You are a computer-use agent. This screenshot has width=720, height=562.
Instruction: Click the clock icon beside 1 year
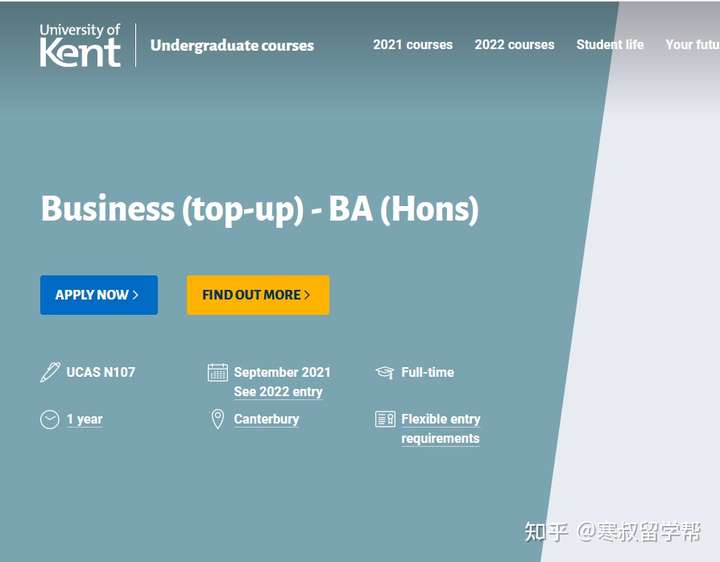click(50, 419)
